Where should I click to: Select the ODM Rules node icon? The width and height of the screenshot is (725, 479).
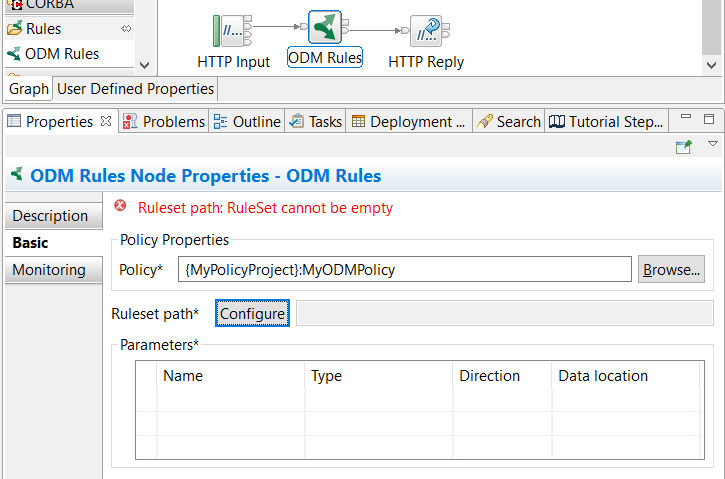tap(325, 27)
